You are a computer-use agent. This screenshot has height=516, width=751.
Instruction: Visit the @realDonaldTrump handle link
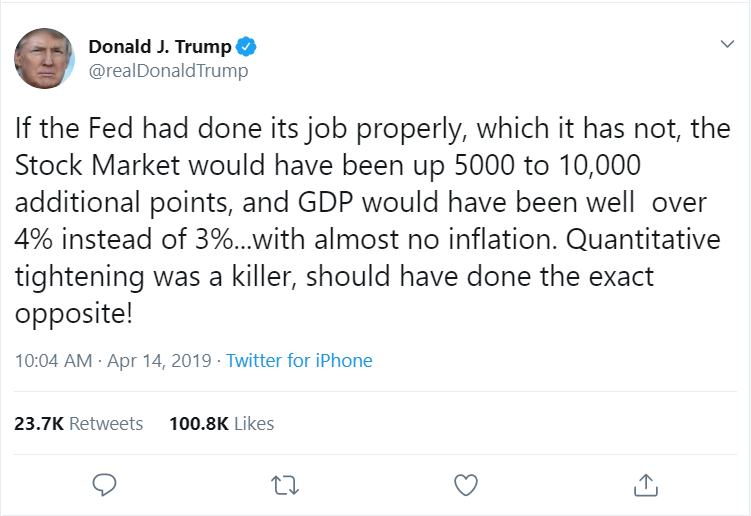[x=169, y=71]
